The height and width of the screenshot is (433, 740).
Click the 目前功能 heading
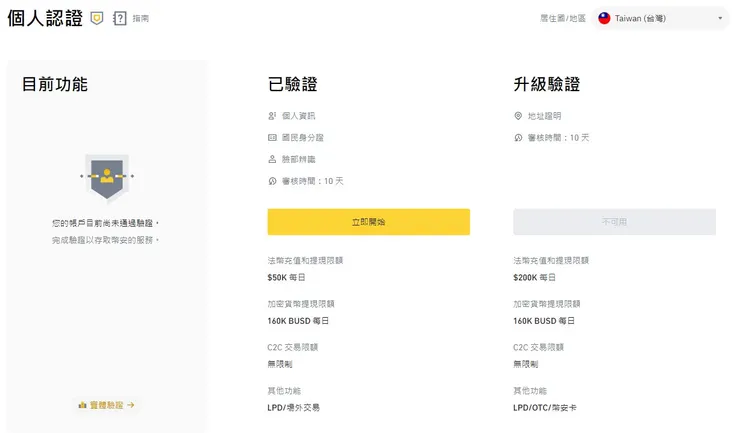[x=55, y=85]
